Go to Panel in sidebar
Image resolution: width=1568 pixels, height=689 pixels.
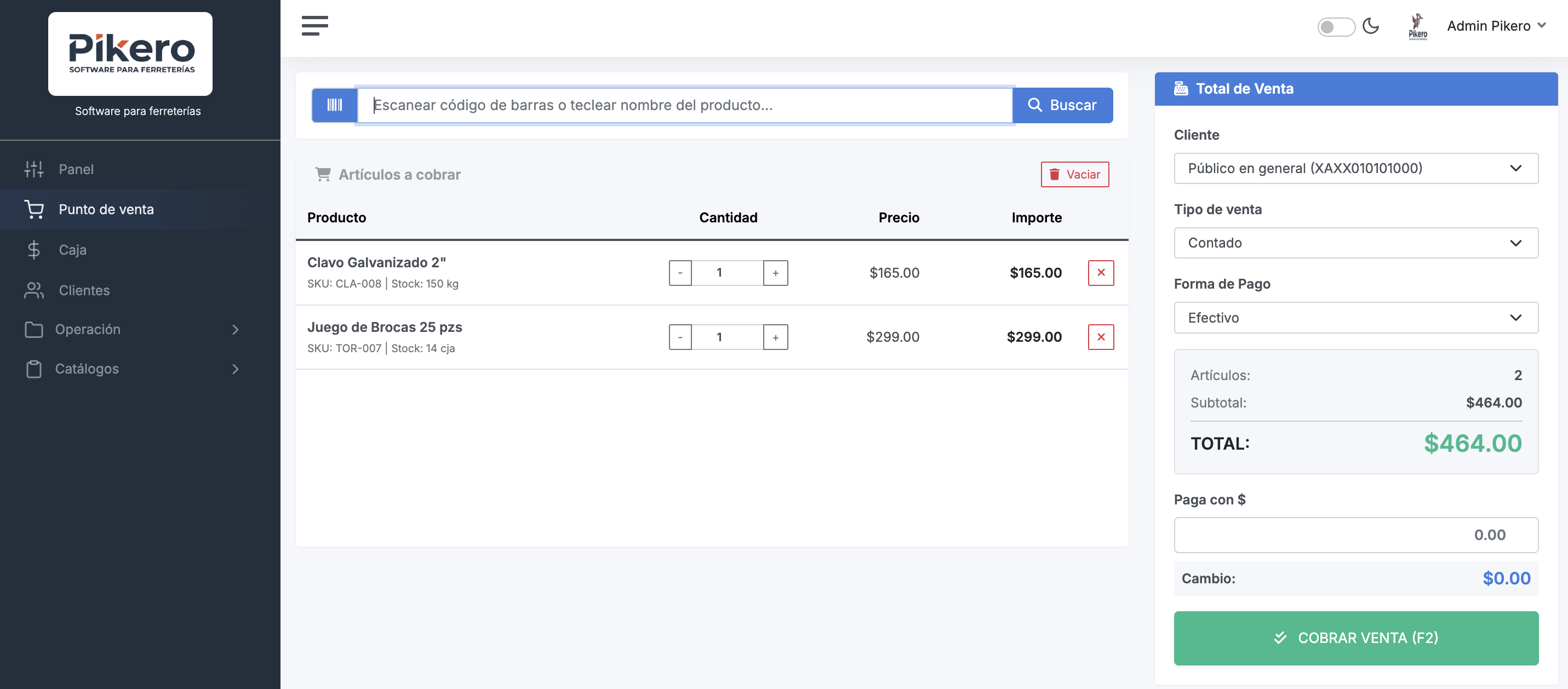coord(76,169)
